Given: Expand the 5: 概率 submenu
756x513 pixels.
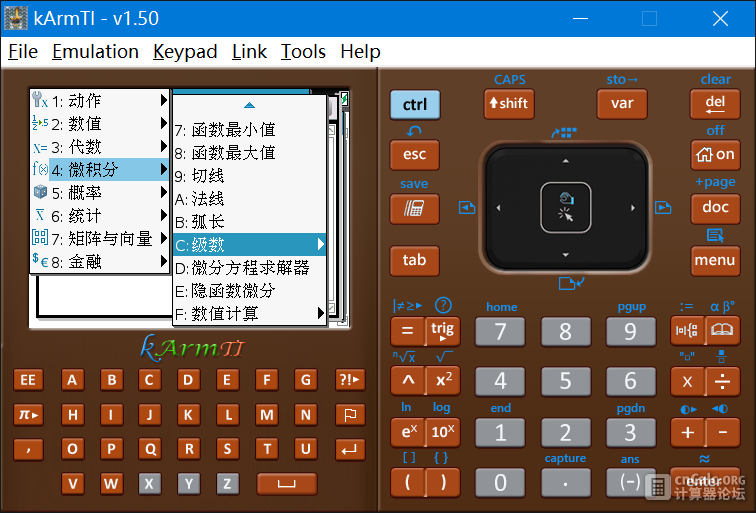Looking at the screenshot, I should click(100, 193).
